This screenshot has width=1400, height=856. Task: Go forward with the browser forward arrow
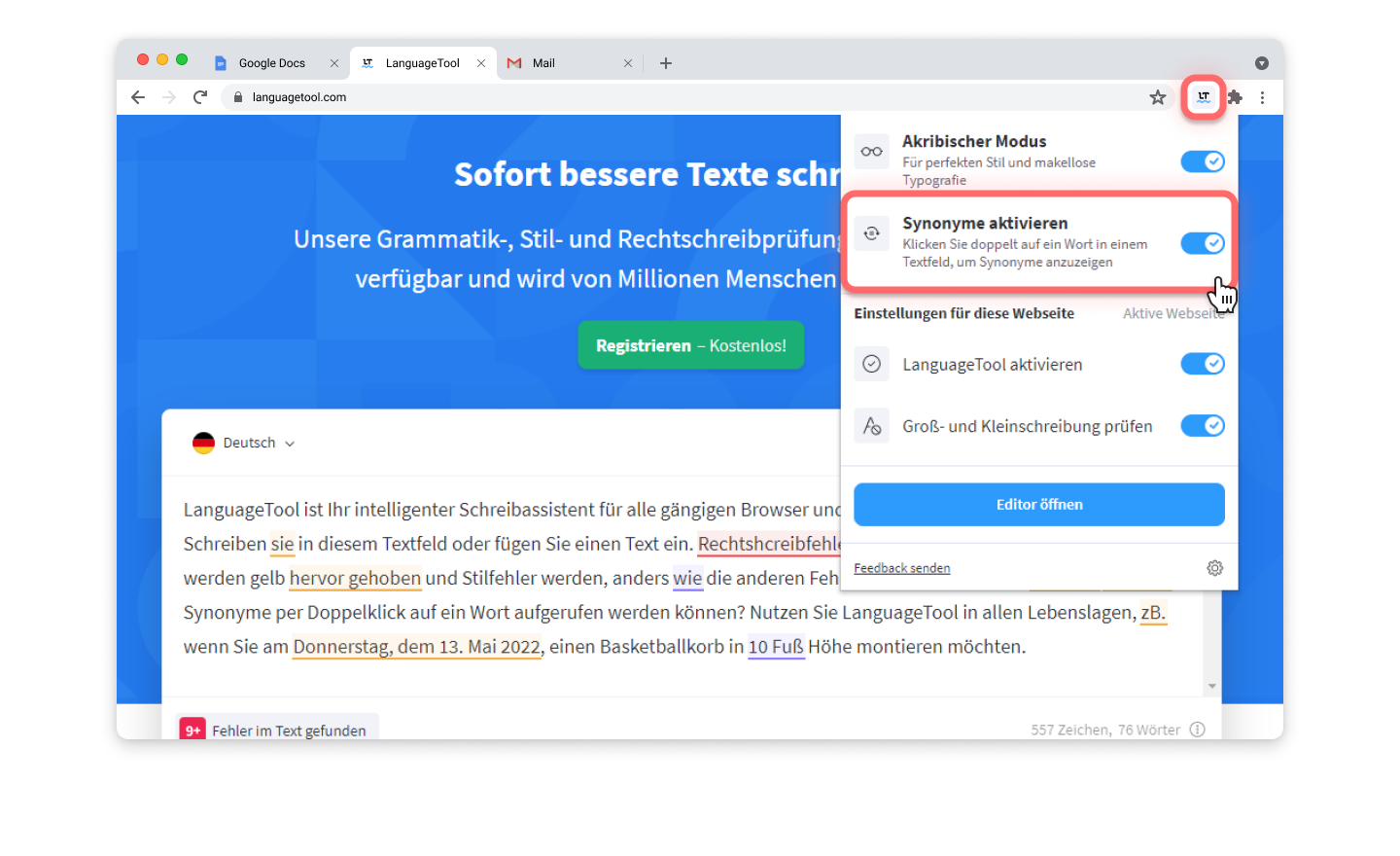[x=169, y=97]
